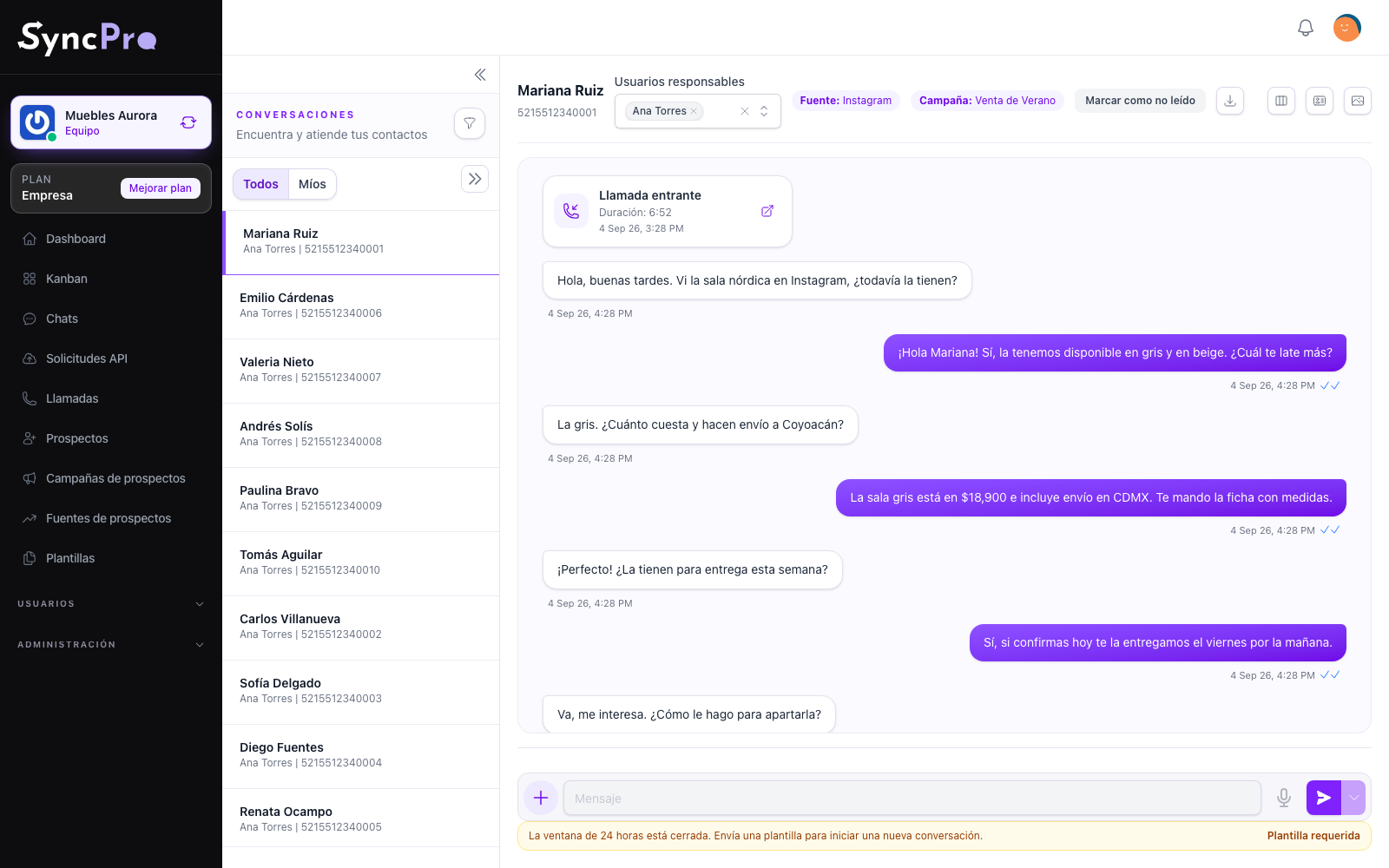Viewport: 1389px width, 868px height.
Task: Open Sofía Delgado conversation
Action: [x=361, y=693]
